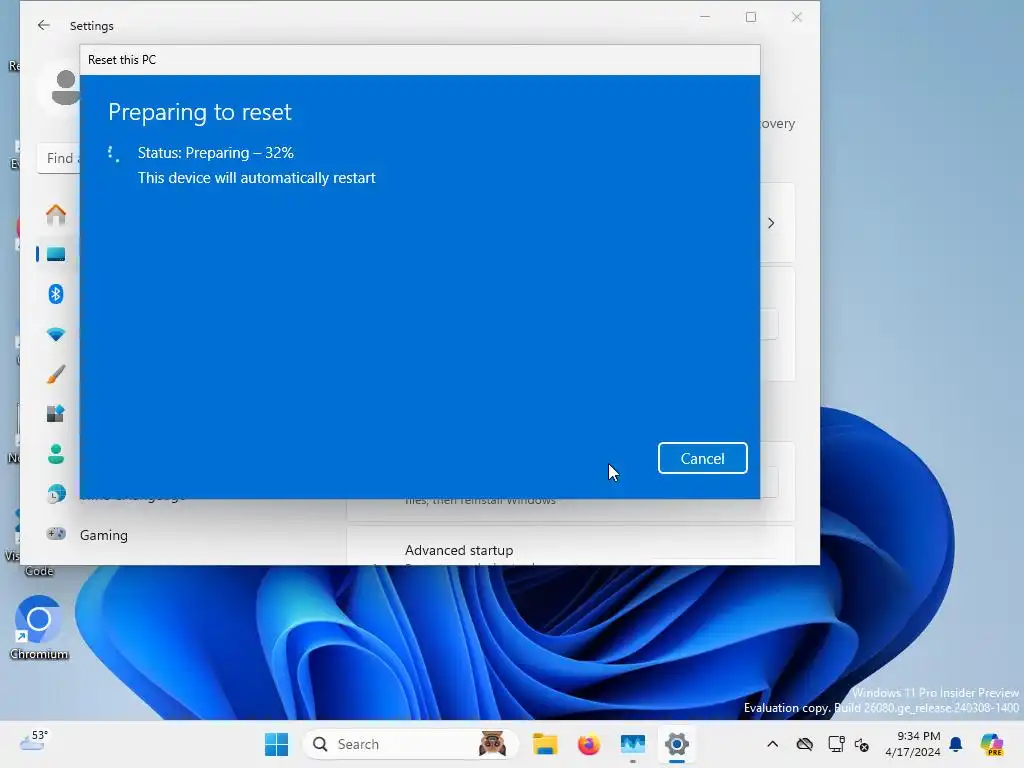
Task: Open Time & language globe icon
Action: pyautogui.click(x=56, y=494)
